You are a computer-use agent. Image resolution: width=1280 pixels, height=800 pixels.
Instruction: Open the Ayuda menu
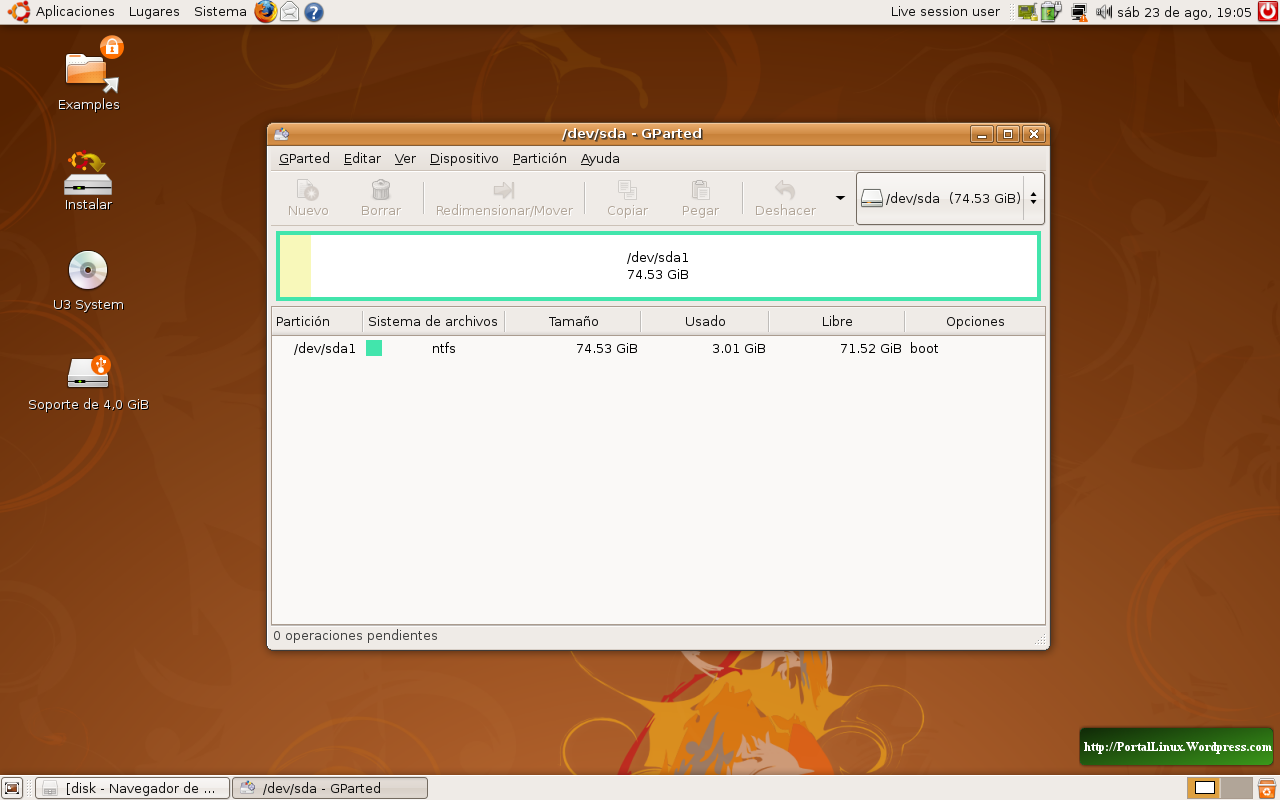click(x=600, y=158)
